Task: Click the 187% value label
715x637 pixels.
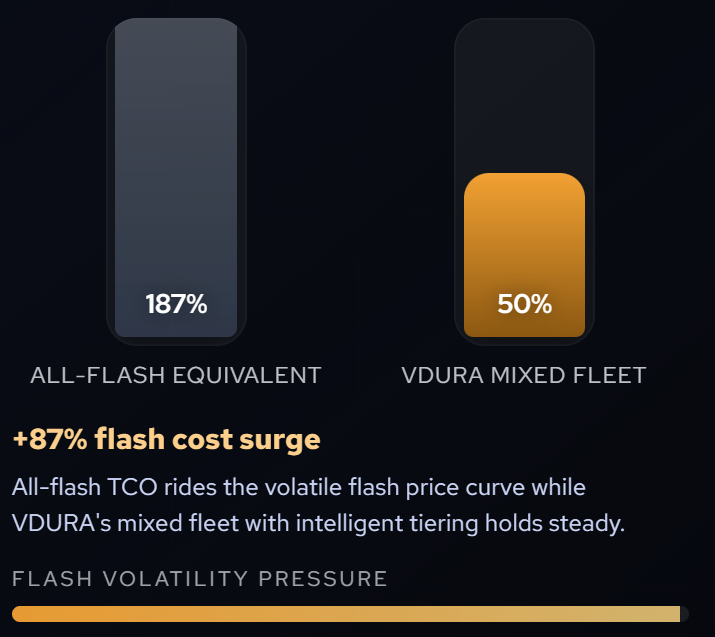Action: [x=176, y=304]
